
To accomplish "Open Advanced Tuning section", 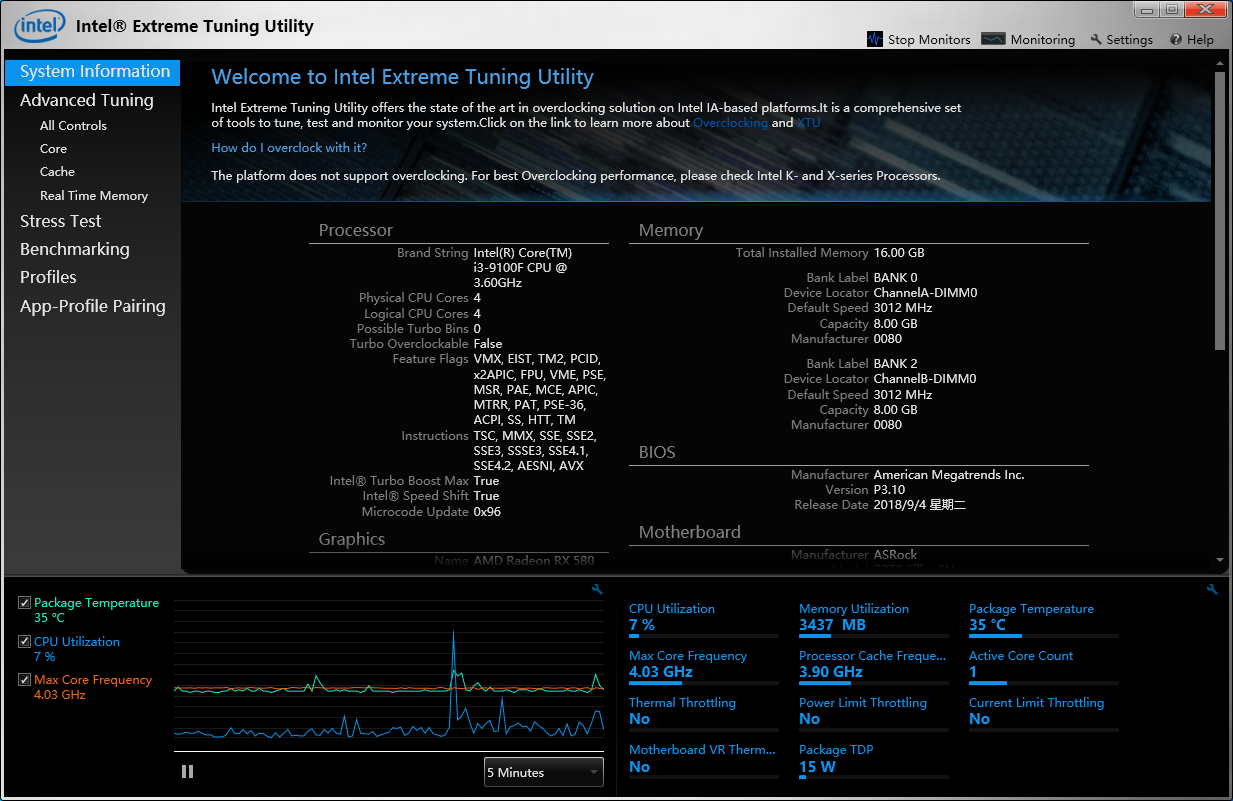I will [x=87, y=100].
